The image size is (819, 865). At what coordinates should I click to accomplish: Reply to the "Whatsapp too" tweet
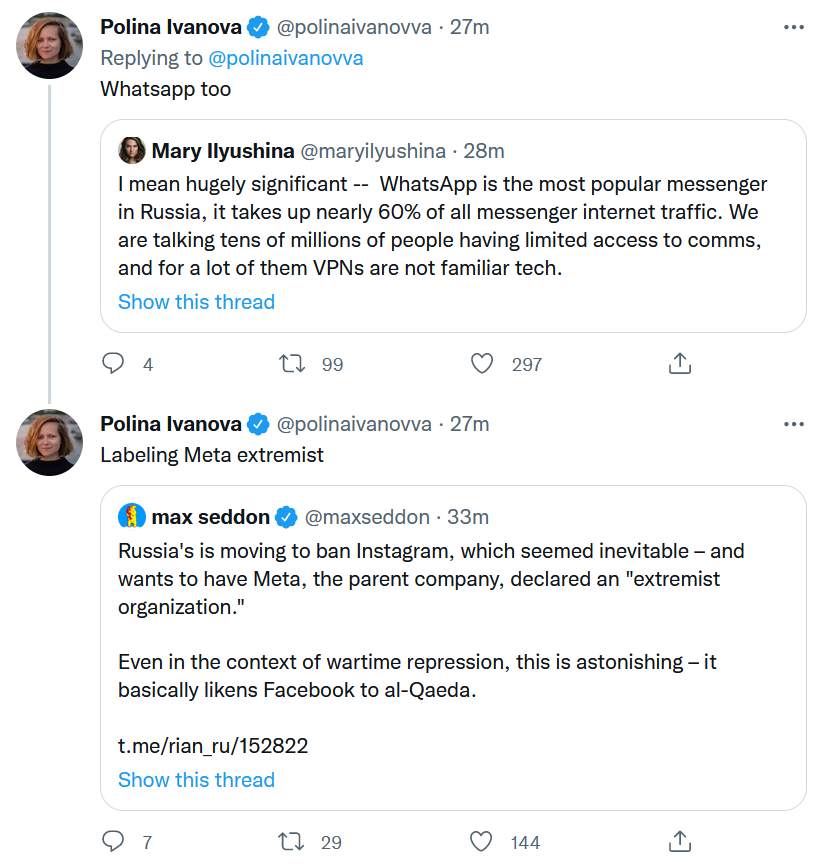click(x=114, y=364)
